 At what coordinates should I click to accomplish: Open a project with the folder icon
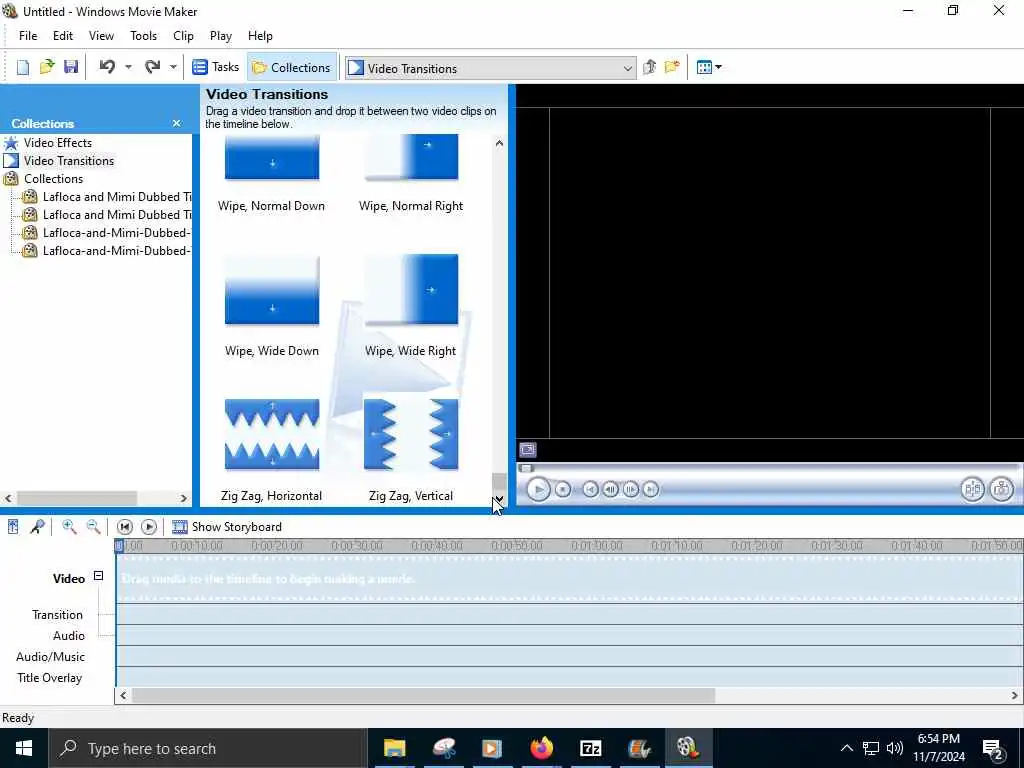click(x=47, y=67)
